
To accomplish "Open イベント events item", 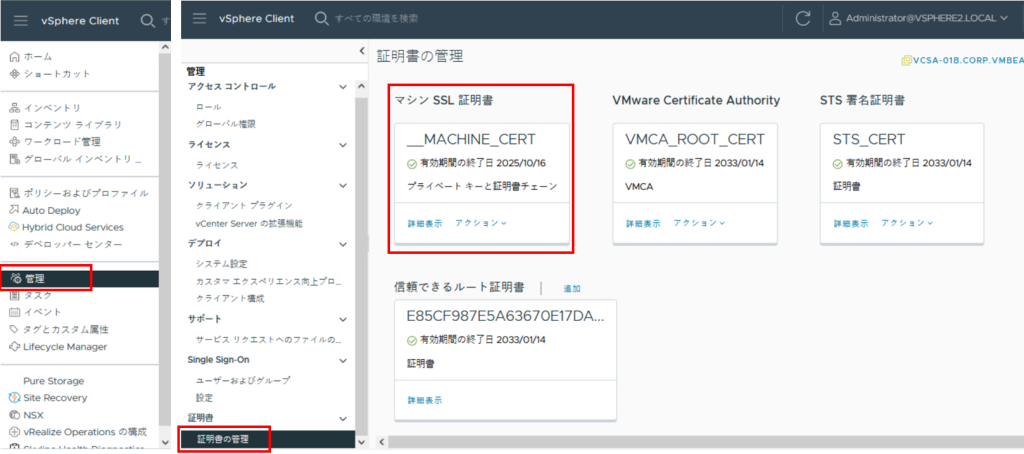I will pyautogui.click(x=35, y=312).
